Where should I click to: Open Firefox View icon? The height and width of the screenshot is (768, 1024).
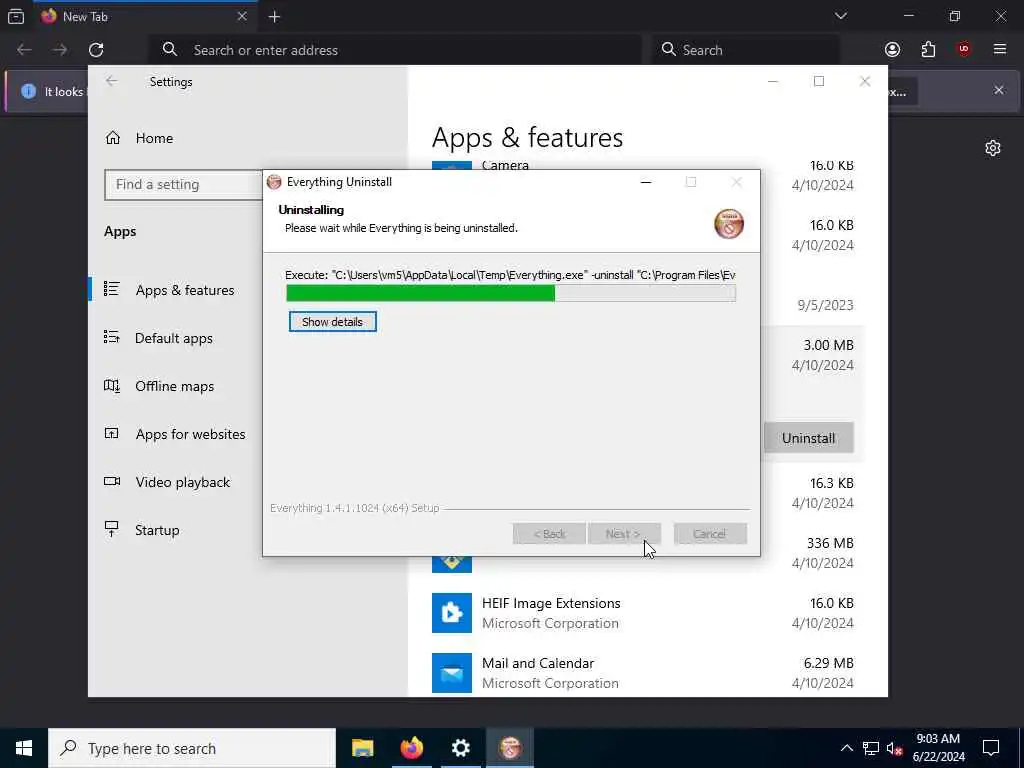[x=16, y=17]
